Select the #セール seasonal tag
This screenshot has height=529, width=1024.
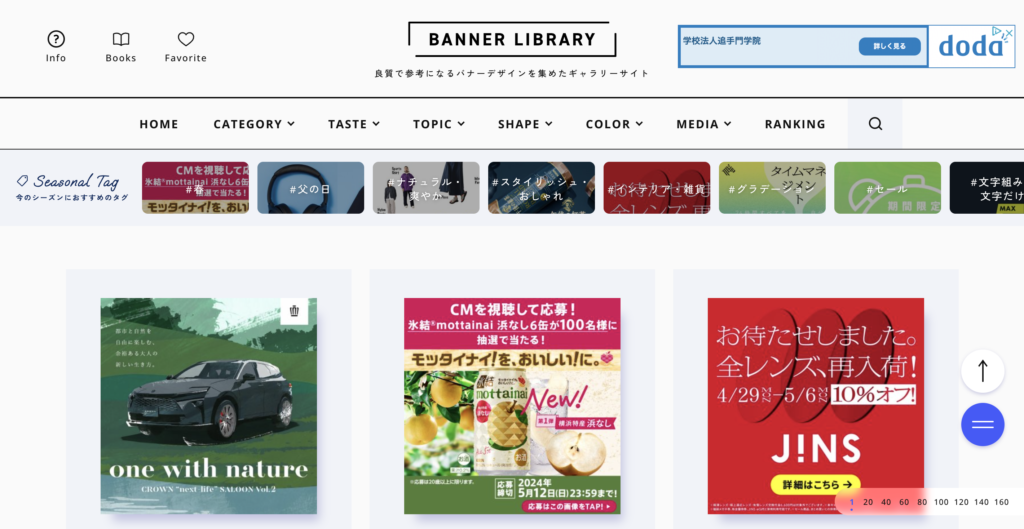tap(887, 188)
